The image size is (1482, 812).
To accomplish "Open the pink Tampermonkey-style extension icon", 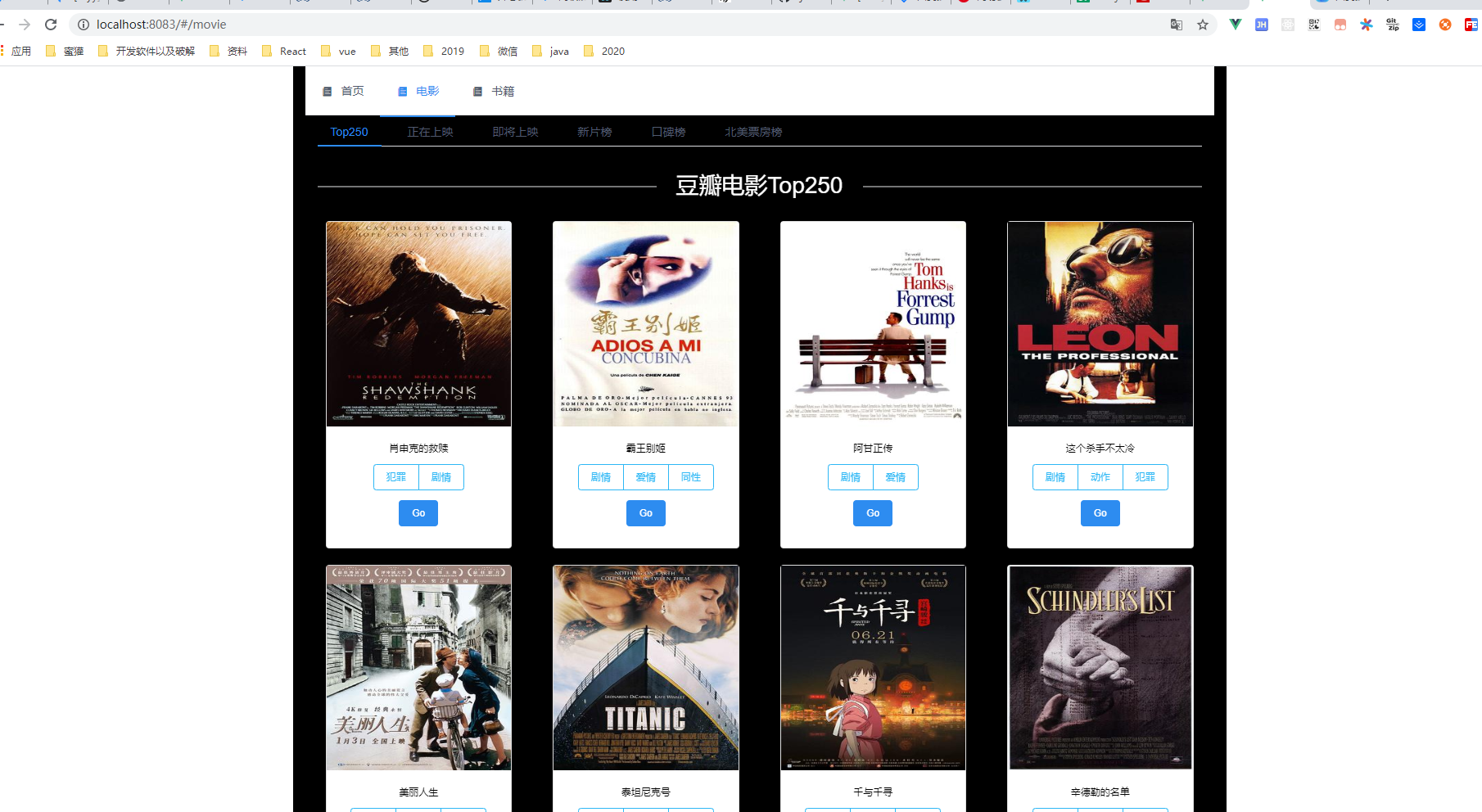I will tap(1340, 25).
